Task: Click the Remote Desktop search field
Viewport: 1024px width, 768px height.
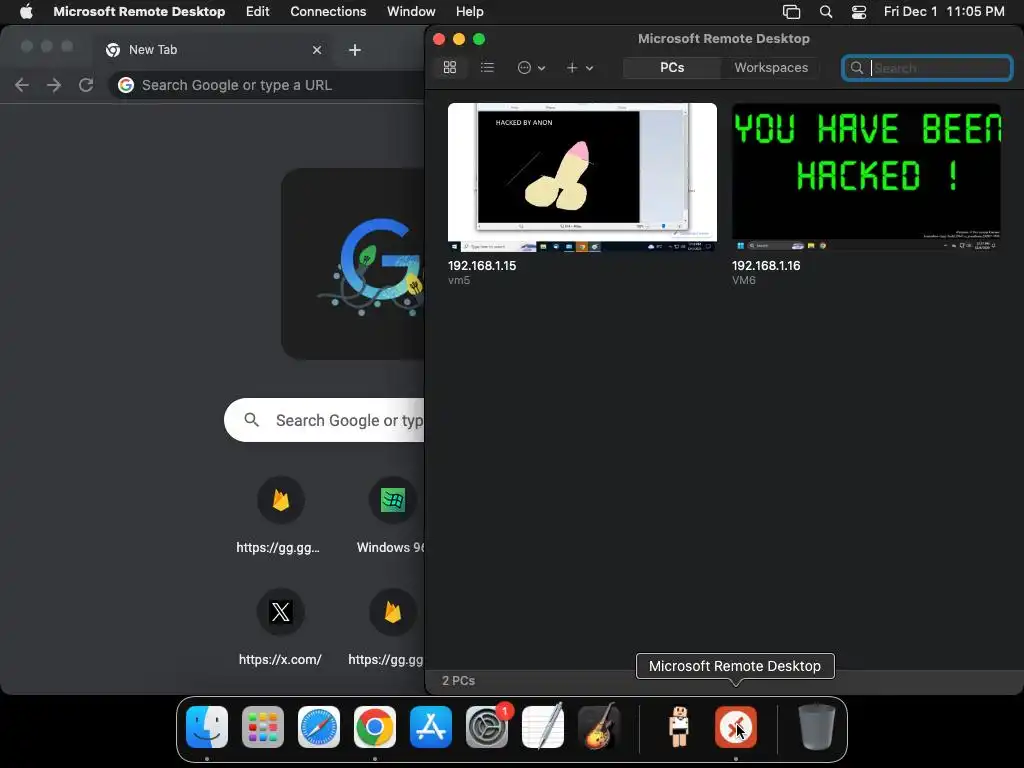Action: tap(927, 68)
